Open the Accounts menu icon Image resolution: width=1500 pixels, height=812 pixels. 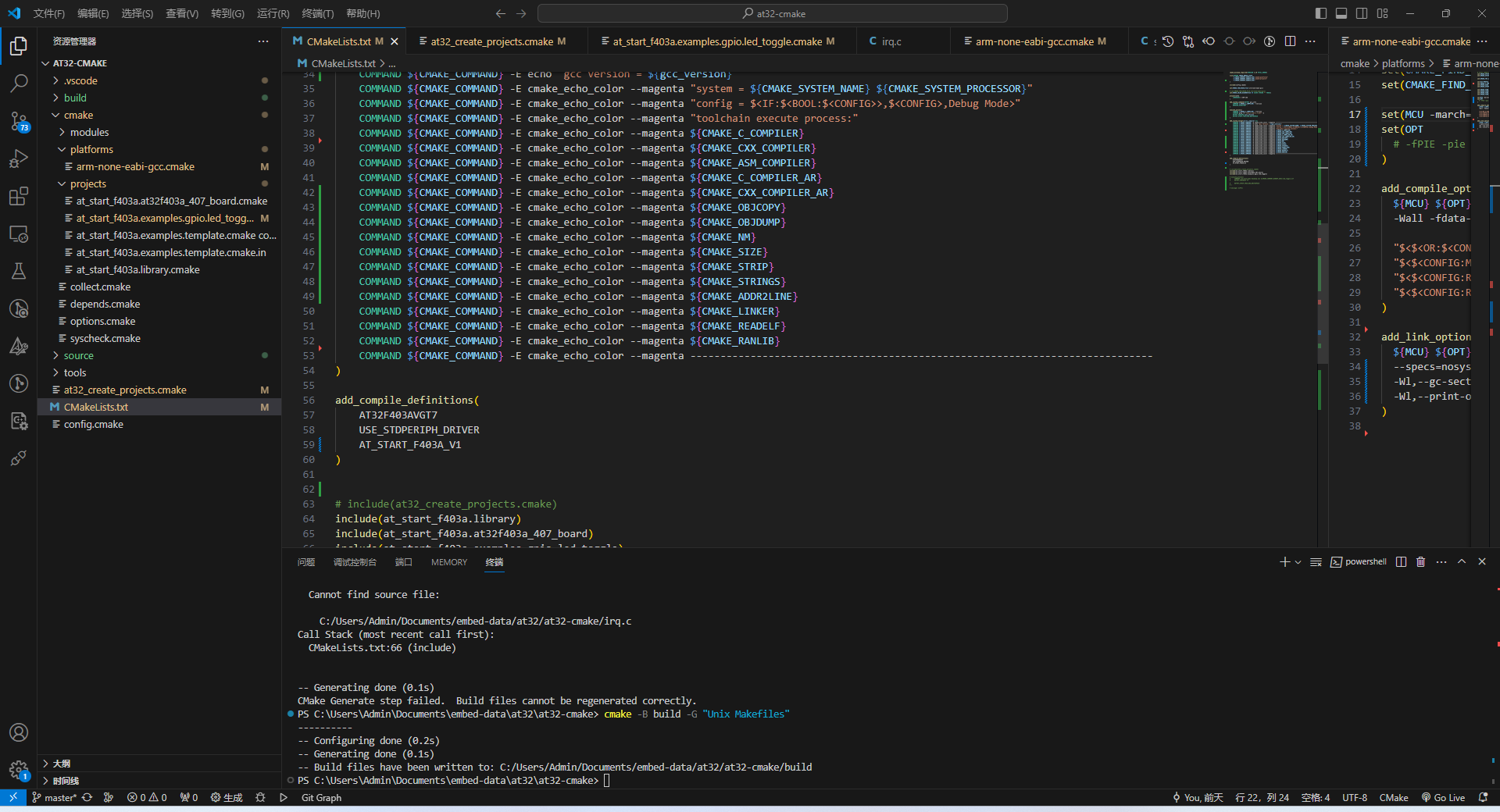[x=19, y=732]
